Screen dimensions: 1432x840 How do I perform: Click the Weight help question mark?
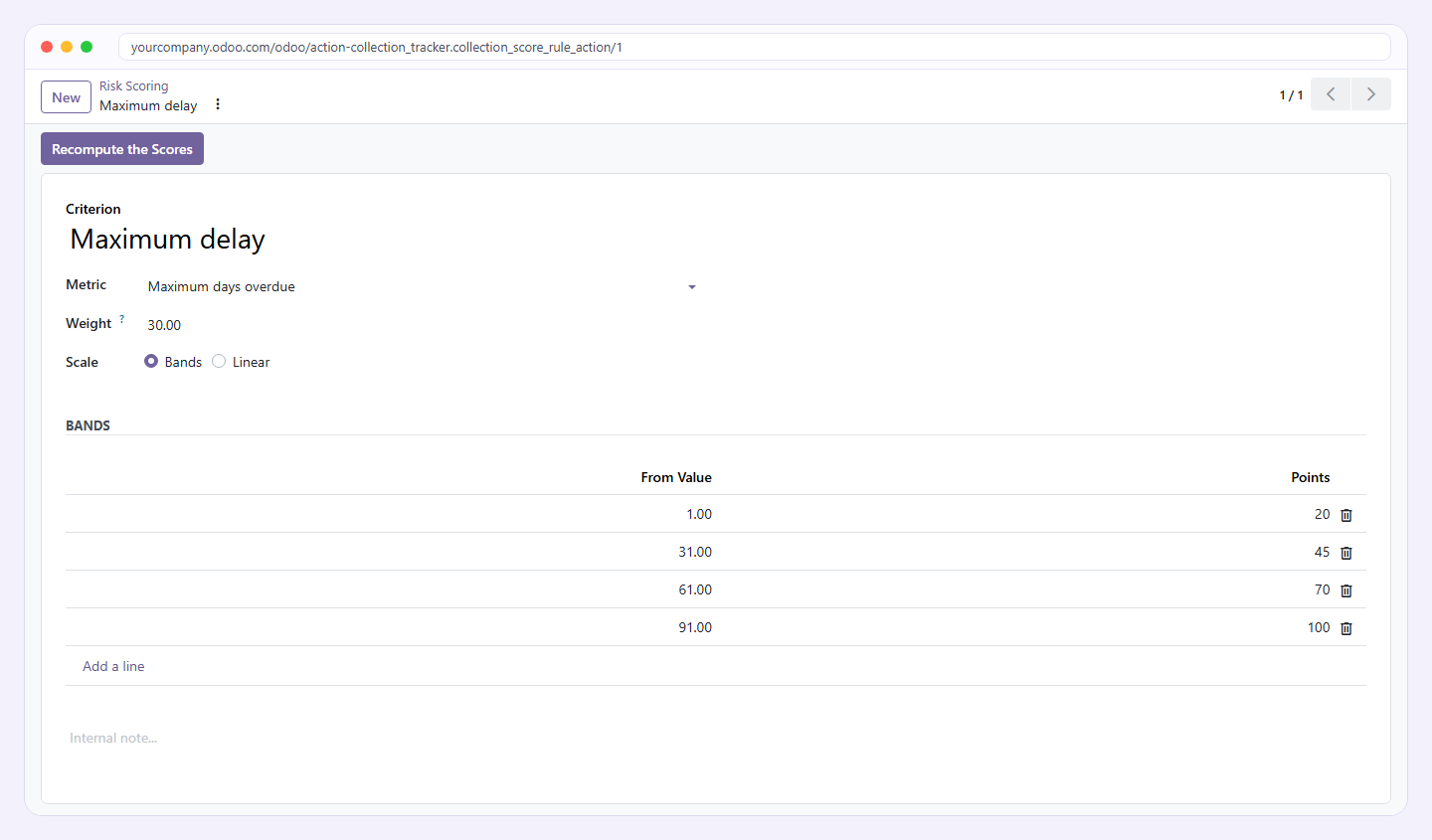121,319
